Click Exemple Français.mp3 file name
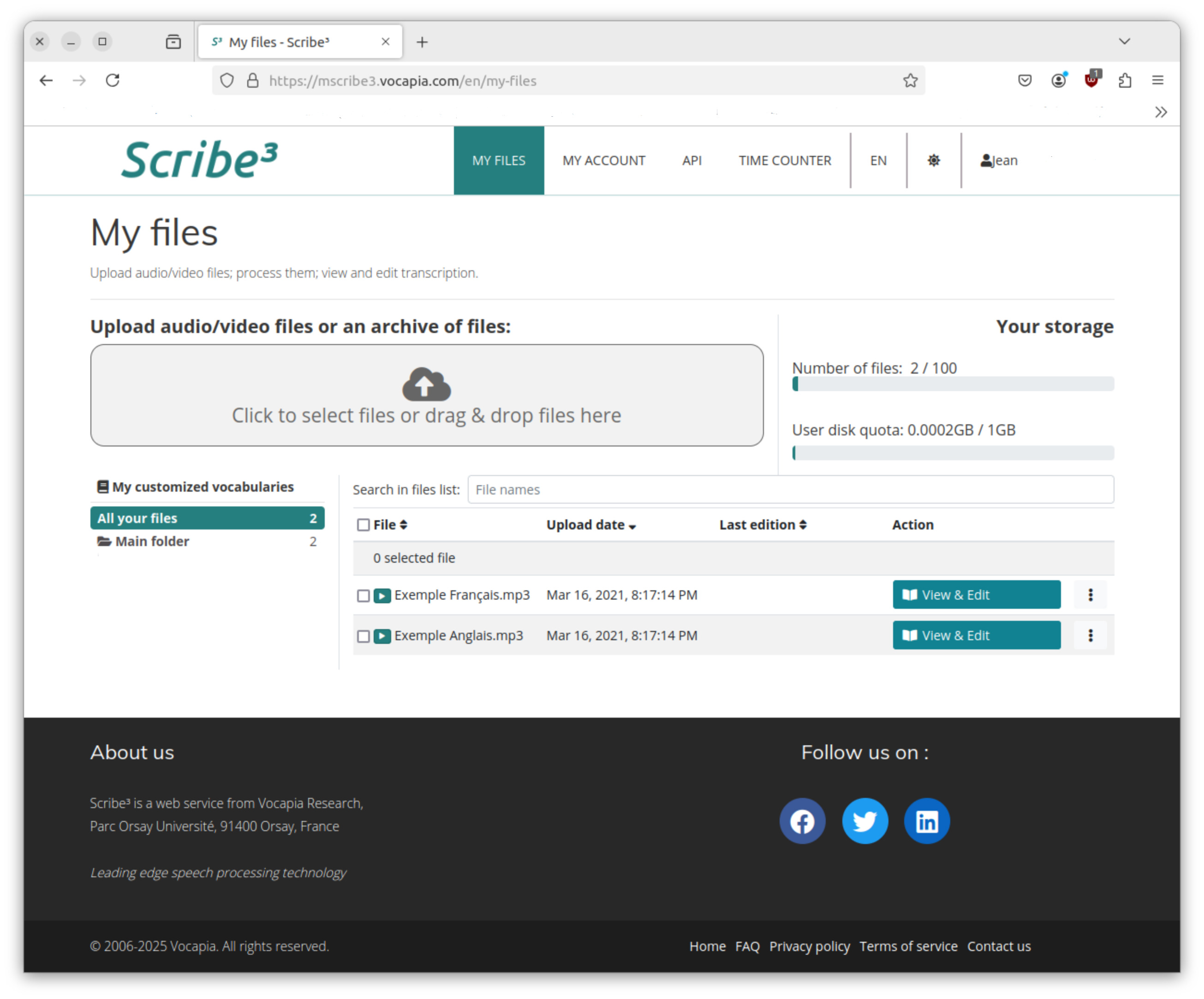 click(x=462, y=595)
